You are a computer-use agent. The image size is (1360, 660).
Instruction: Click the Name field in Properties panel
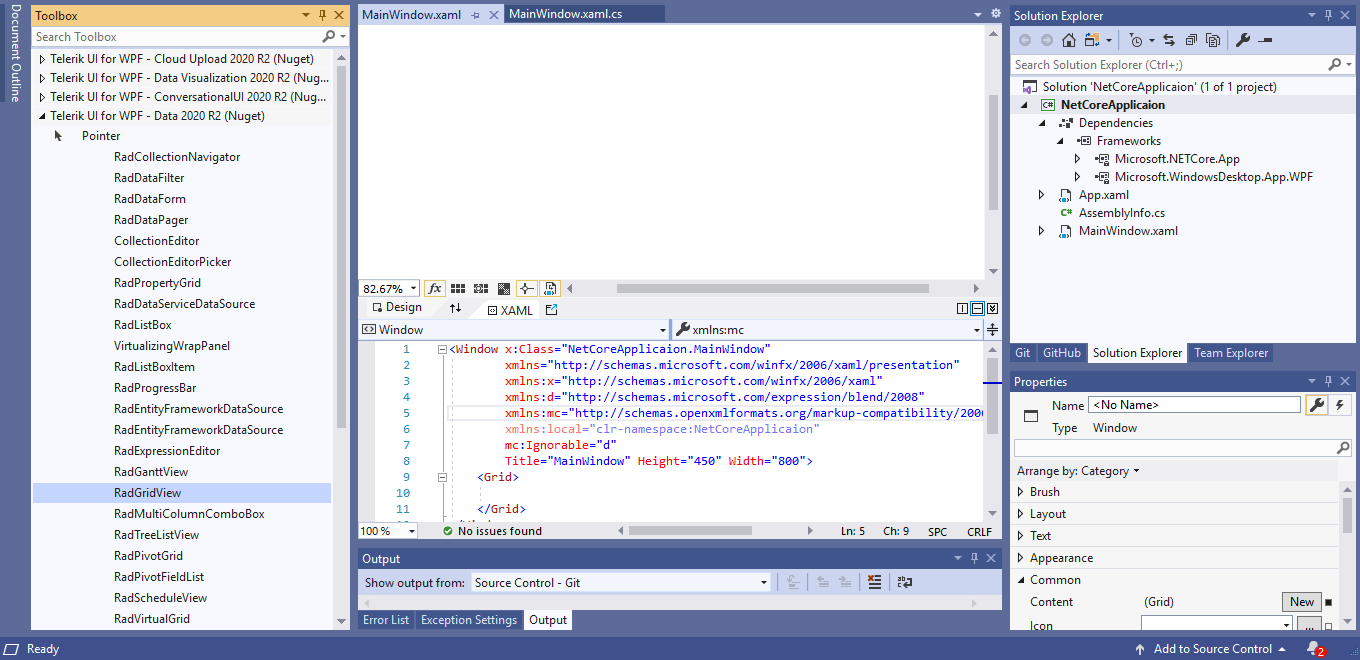[1195, 405]
